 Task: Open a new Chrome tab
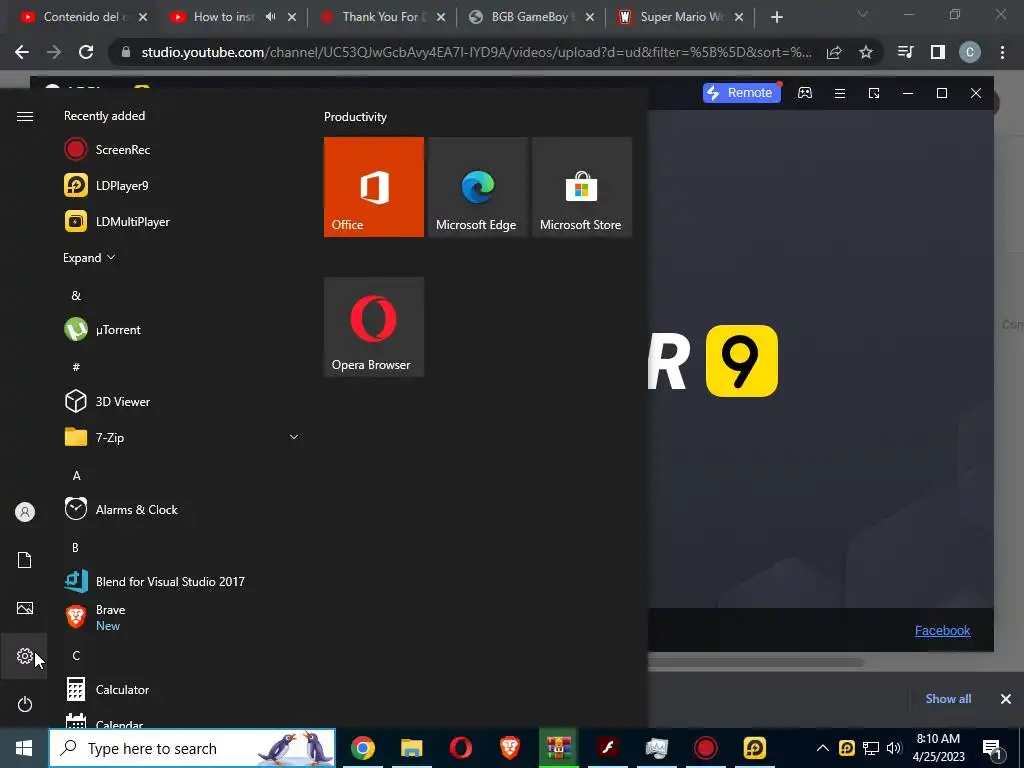776,17
